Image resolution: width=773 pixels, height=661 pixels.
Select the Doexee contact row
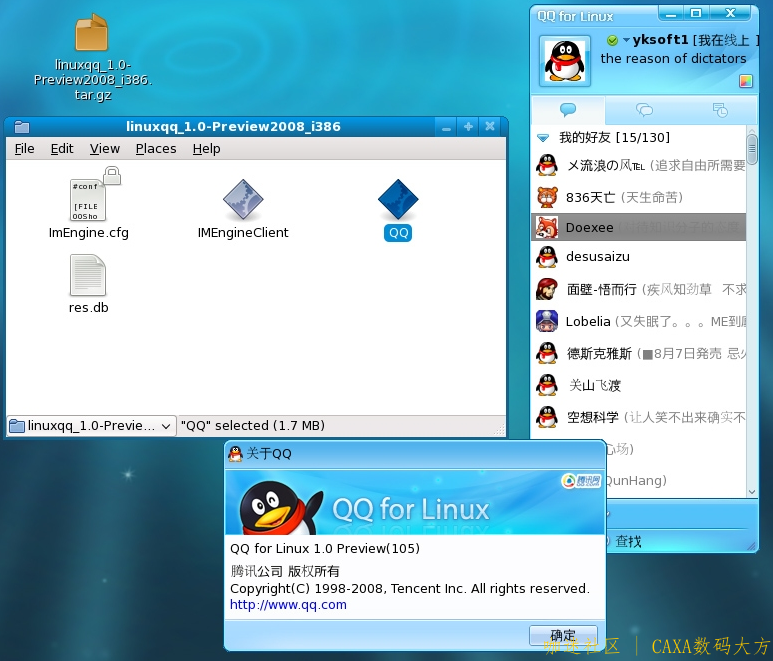[639, 227]
